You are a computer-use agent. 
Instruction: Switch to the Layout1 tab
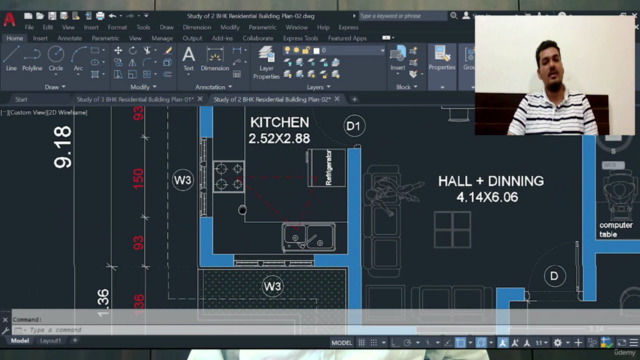pyautogui.click(x=51, y=340)
